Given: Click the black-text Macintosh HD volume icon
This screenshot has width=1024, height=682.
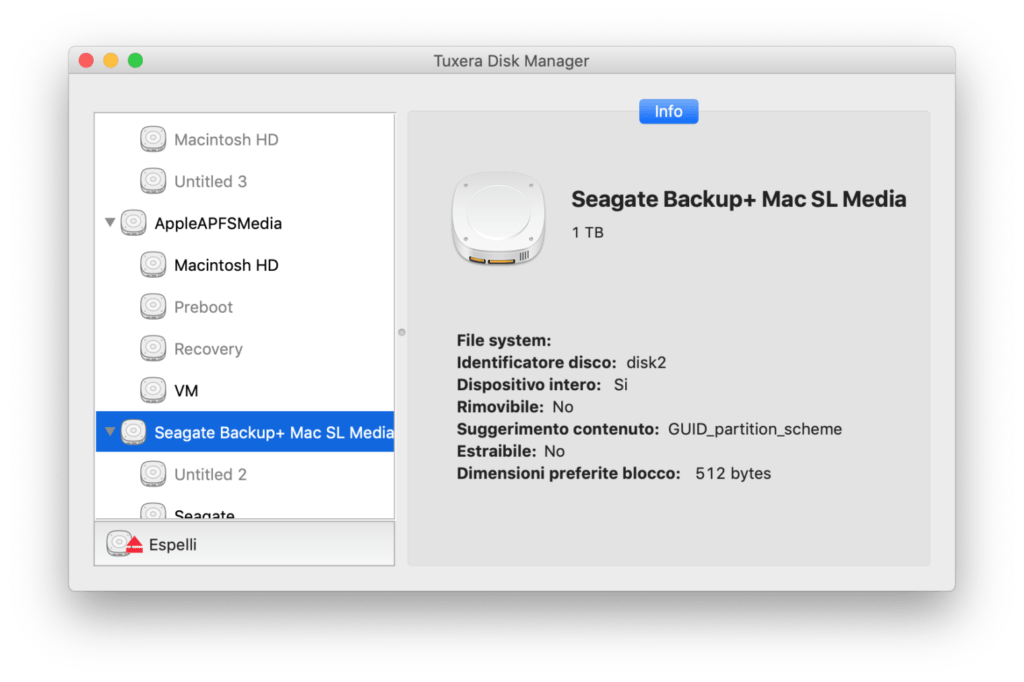Looking at the screenshot, I should tap(153, 265).
